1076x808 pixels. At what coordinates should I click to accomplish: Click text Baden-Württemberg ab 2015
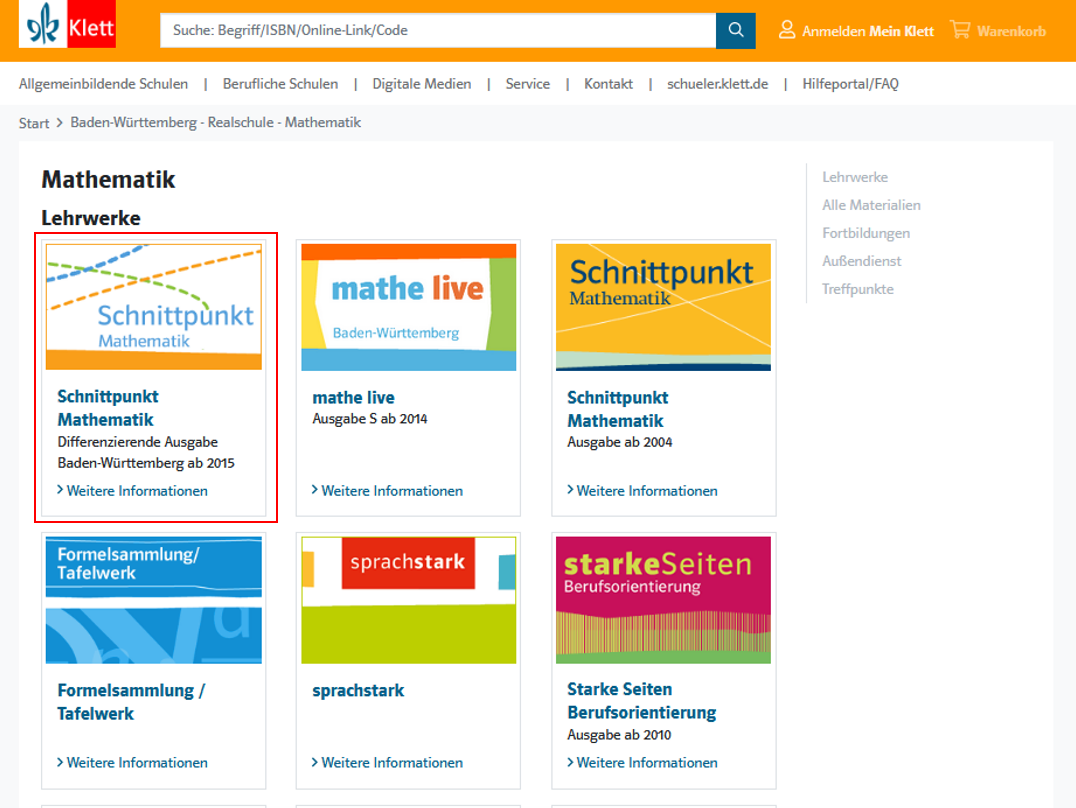146,463
